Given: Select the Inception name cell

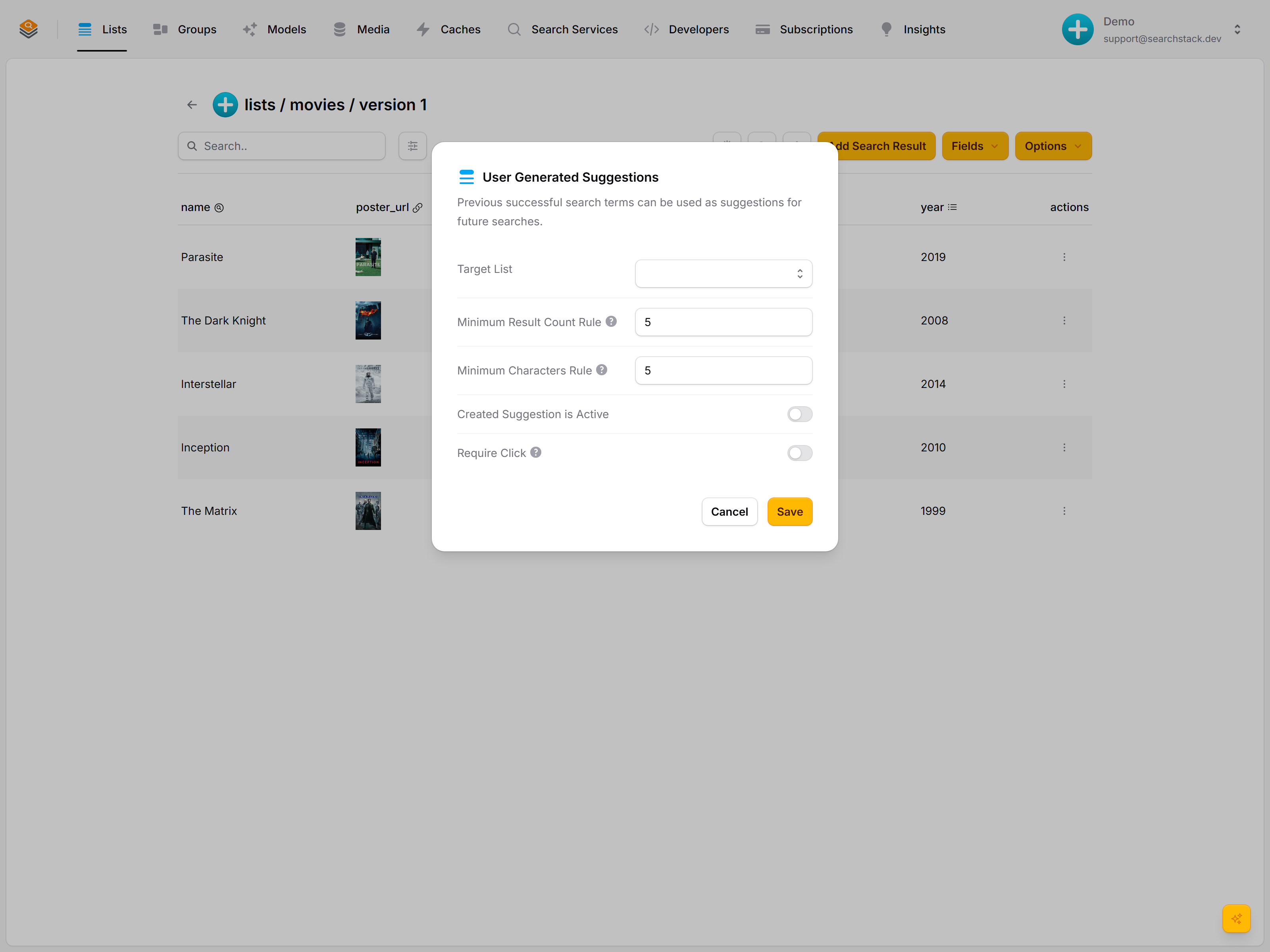Looking at the screenshot, I should 205,447.
